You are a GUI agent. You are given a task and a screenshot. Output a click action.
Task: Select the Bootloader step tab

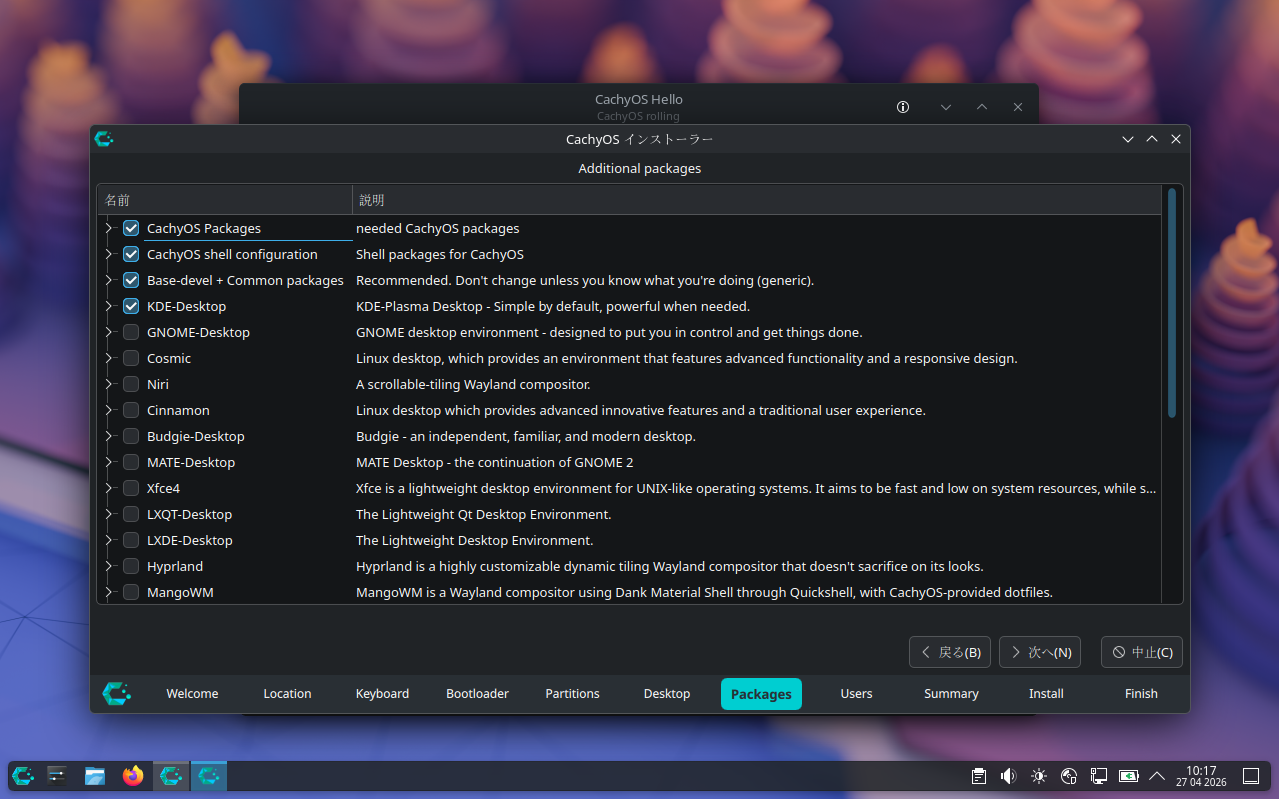coord(477,693)
